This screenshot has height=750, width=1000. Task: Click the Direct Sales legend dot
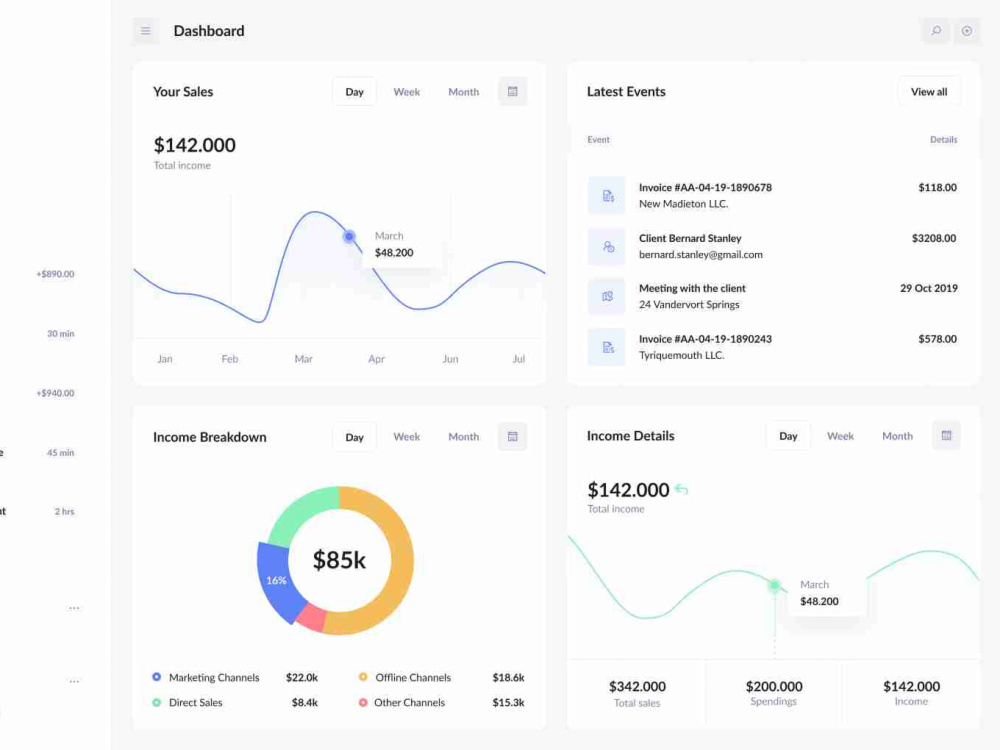pyautogui.click(x=157, y=702)
